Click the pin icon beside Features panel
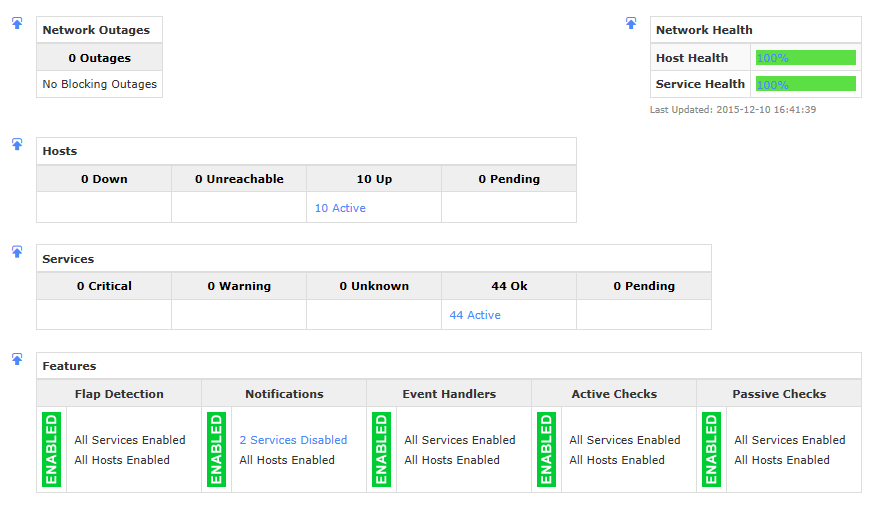 coord(17,359)
